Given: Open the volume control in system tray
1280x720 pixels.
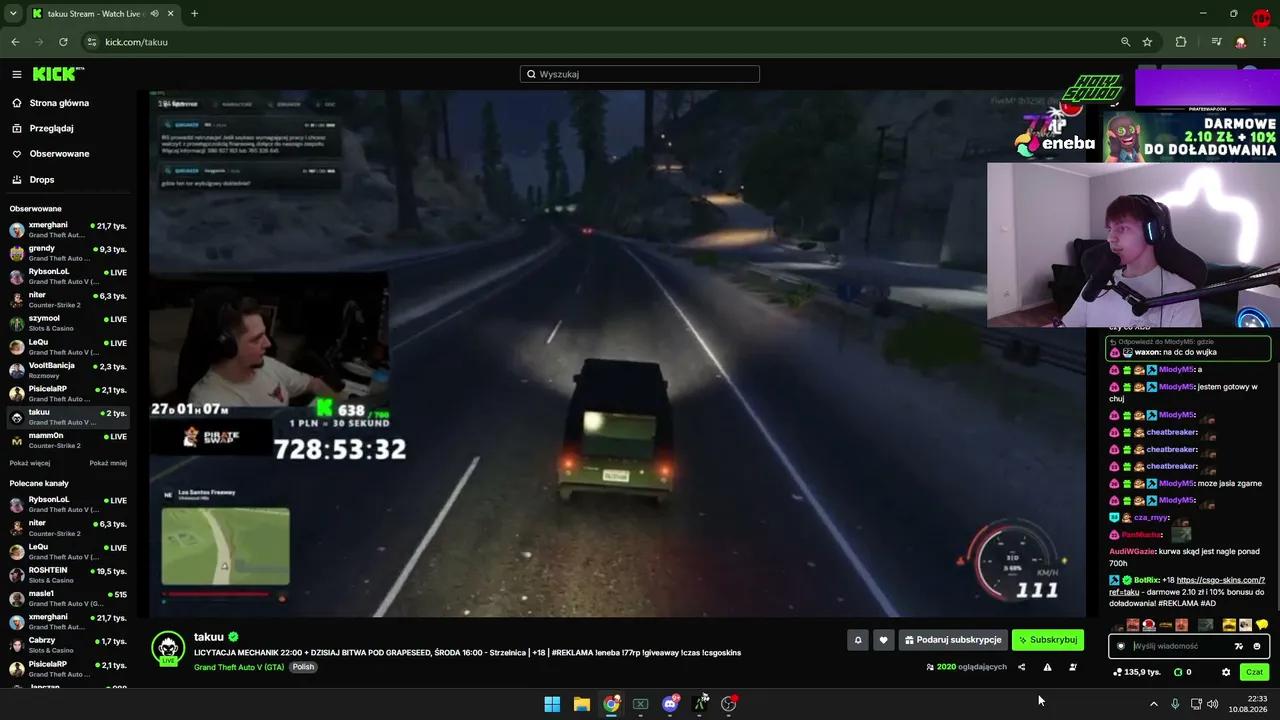Looking at the screenshot, I should pyautogui.click(x=1213, y=704).
